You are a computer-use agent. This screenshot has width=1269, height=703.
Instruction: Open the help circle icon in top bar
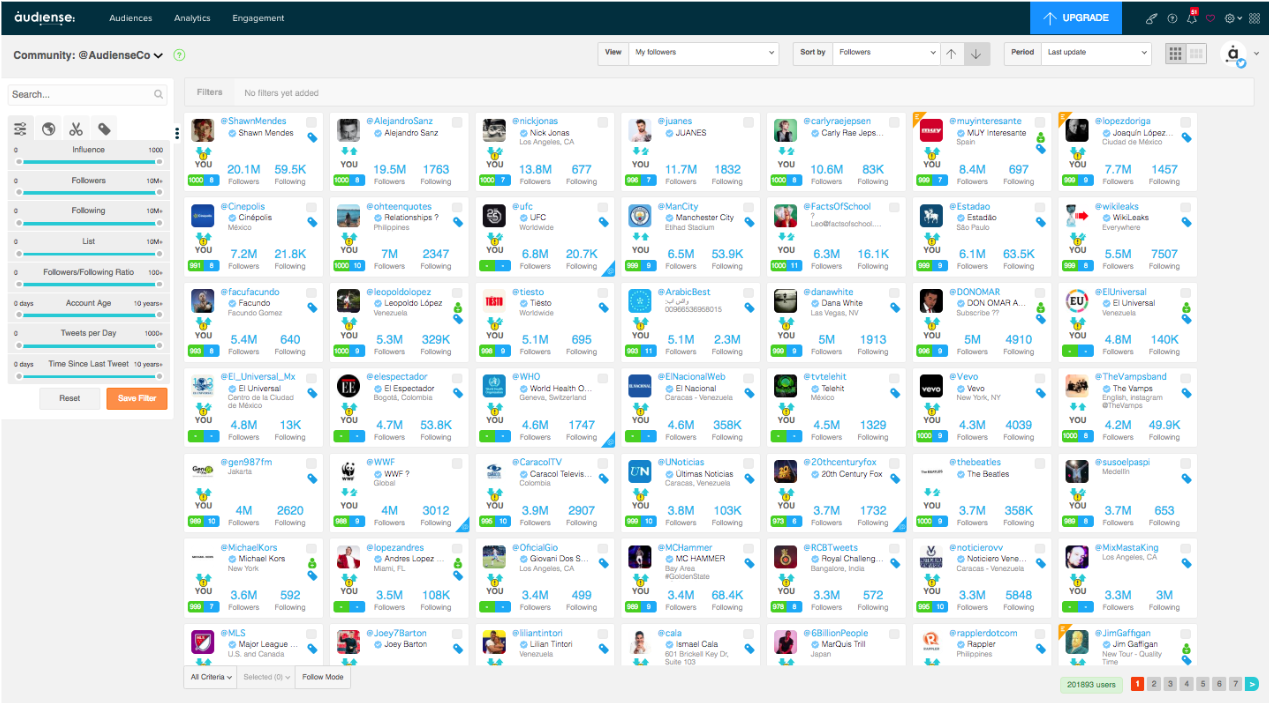coord(1172,18)
